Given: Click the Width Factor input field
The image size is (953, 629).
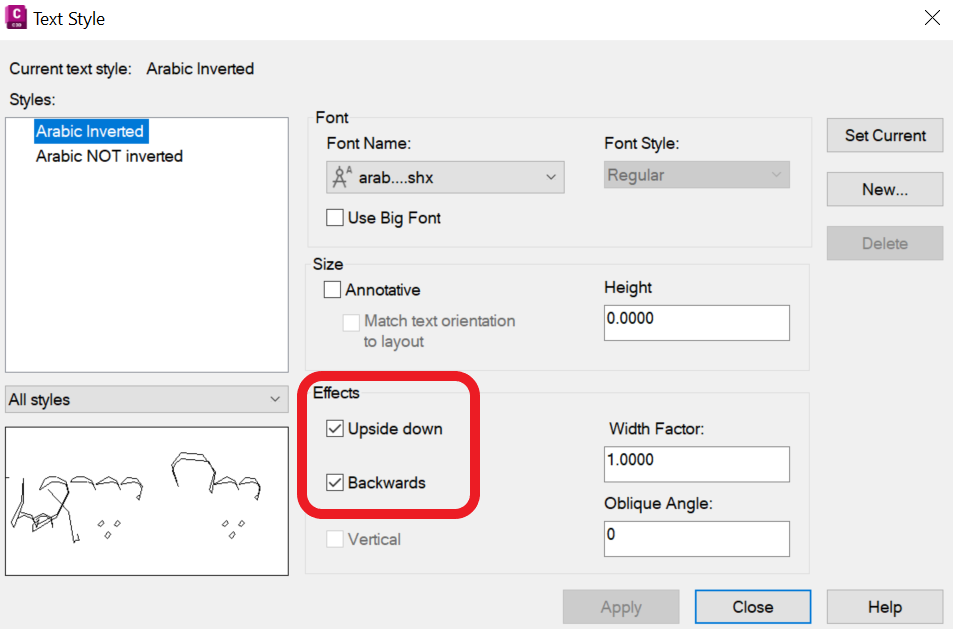Looking at the screenshot, I should point(696,464).
